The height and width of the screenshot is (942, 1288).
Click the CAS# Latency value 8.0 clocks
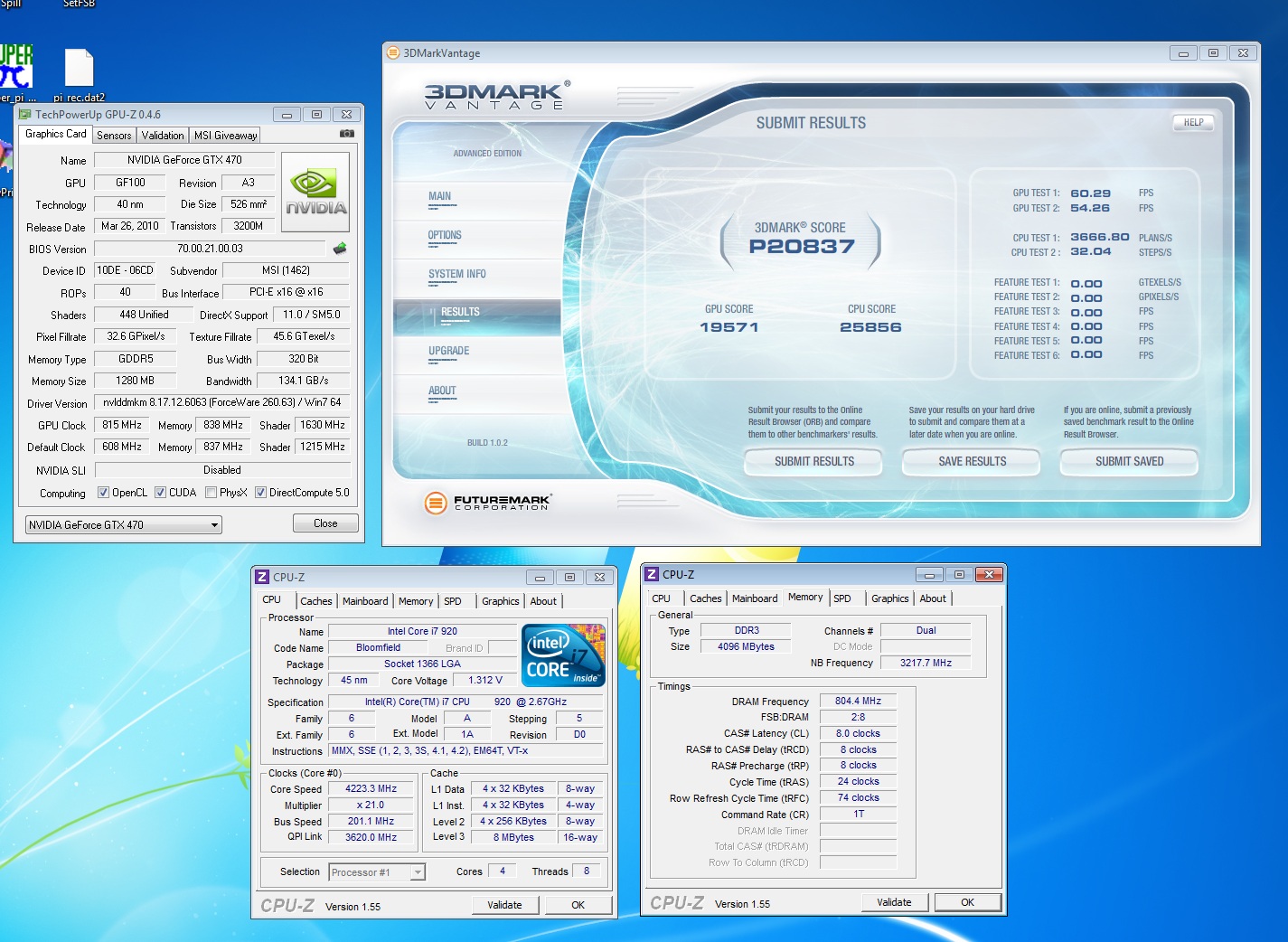point(858,733)
